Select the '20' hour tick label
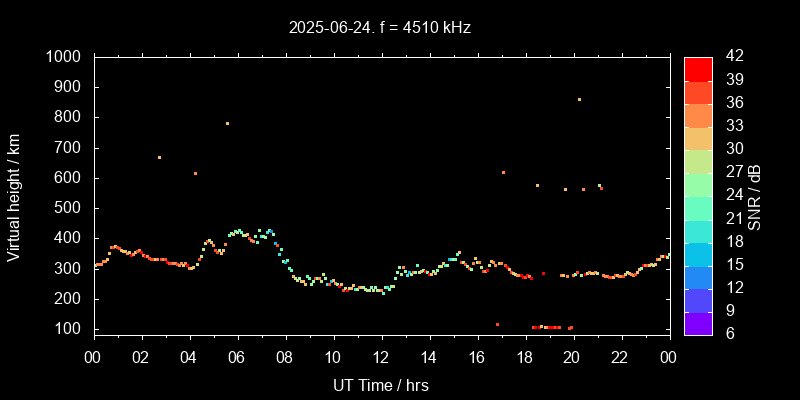 coord(572,357)
